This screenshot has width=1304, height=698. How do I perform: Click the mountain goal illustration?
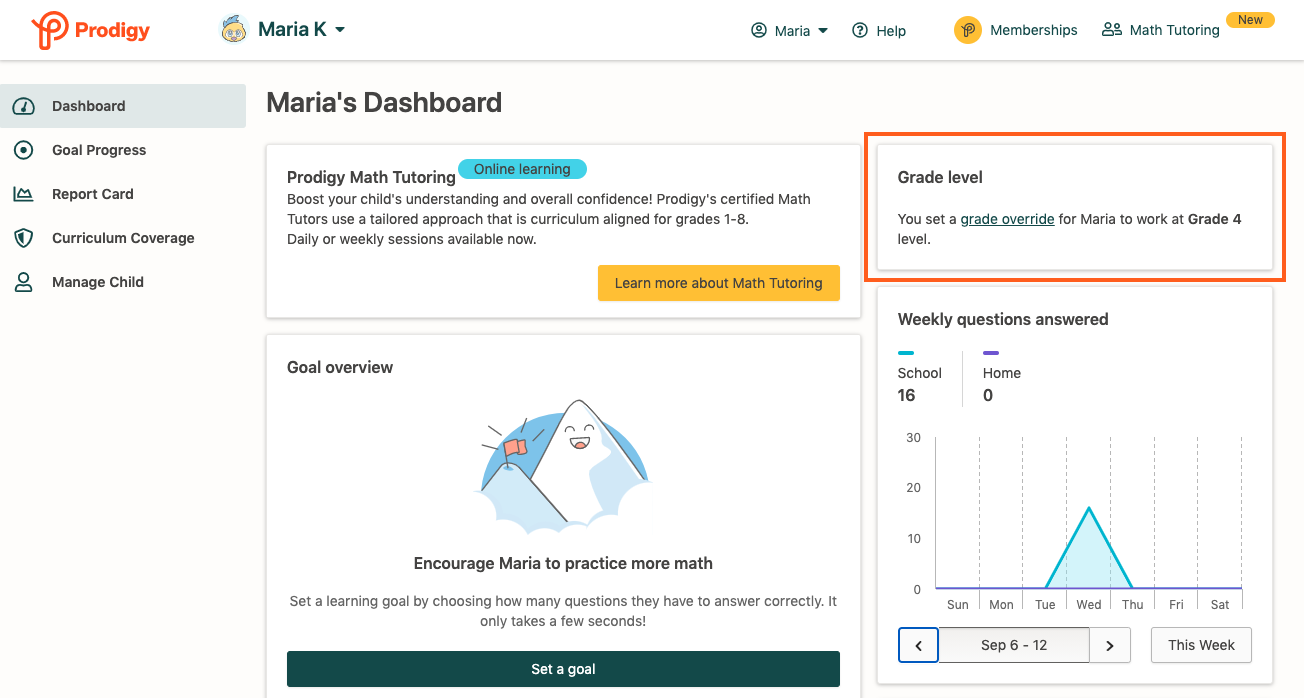(563, 465)
